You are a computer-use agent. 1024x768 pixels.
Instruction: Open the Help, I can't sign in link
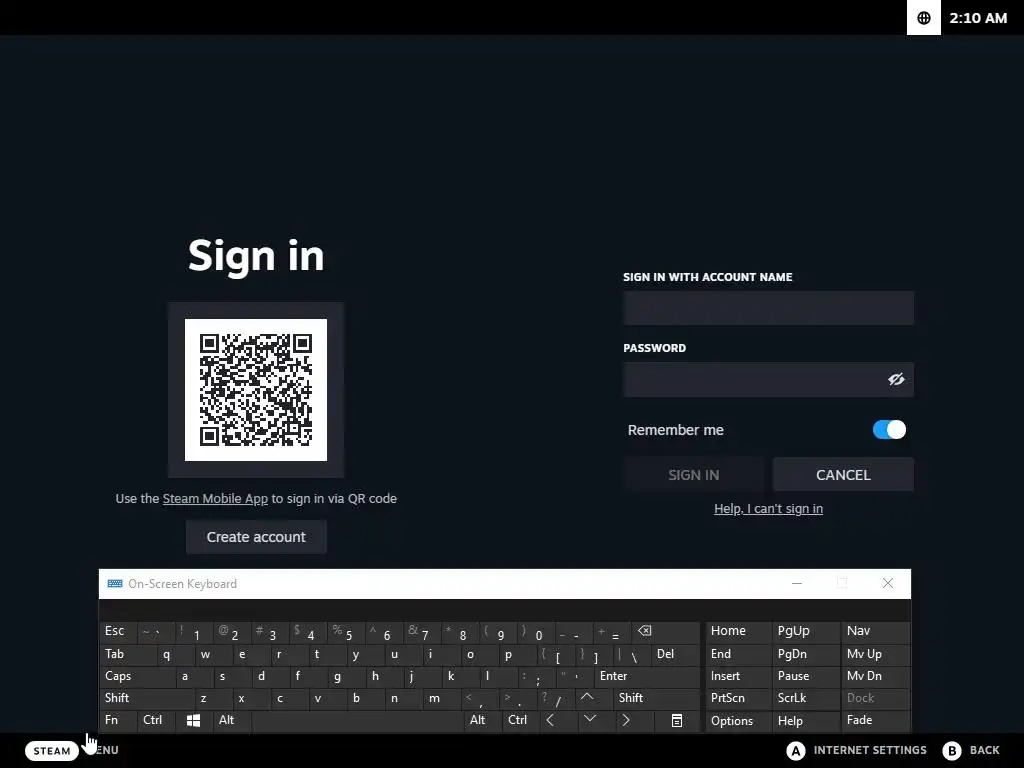[x=768, y=509]
